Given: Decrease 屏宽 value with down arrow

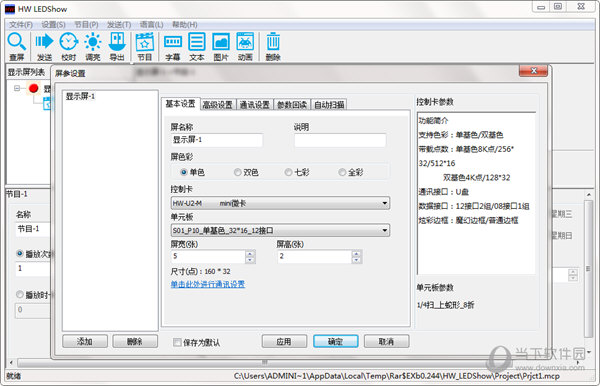Looking at the screenshot, I should coord(250,260).
